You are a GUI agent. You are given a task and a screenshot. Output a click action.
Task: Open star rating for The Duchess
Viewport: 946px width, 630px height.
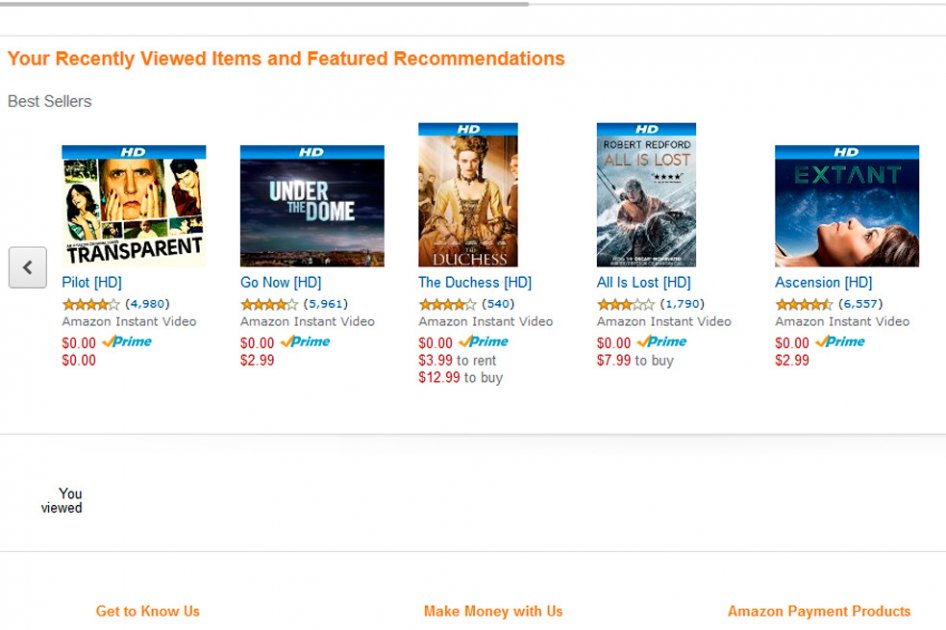point(447,304)
